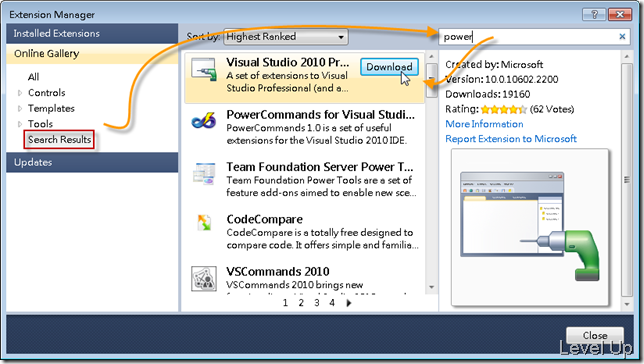
Task: Close the Extension Manager dialog
Action: coord(595,335)
